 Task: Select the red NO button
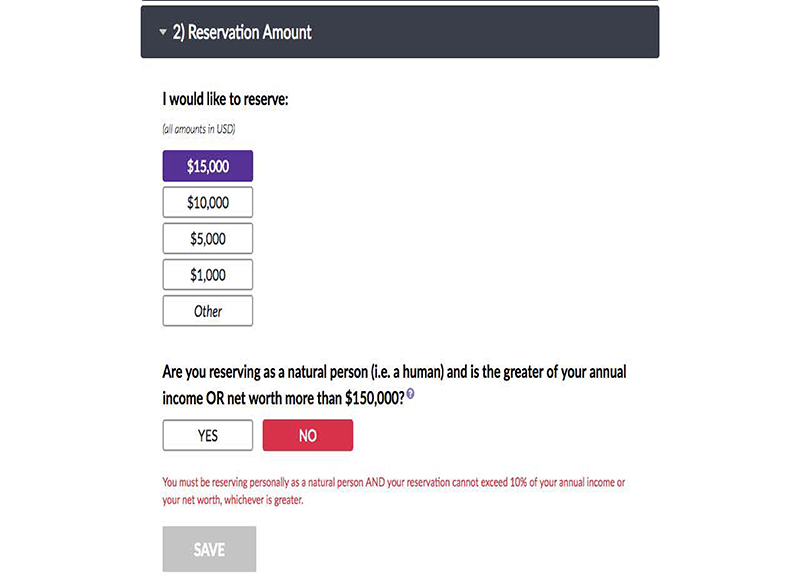coord(307,435)
